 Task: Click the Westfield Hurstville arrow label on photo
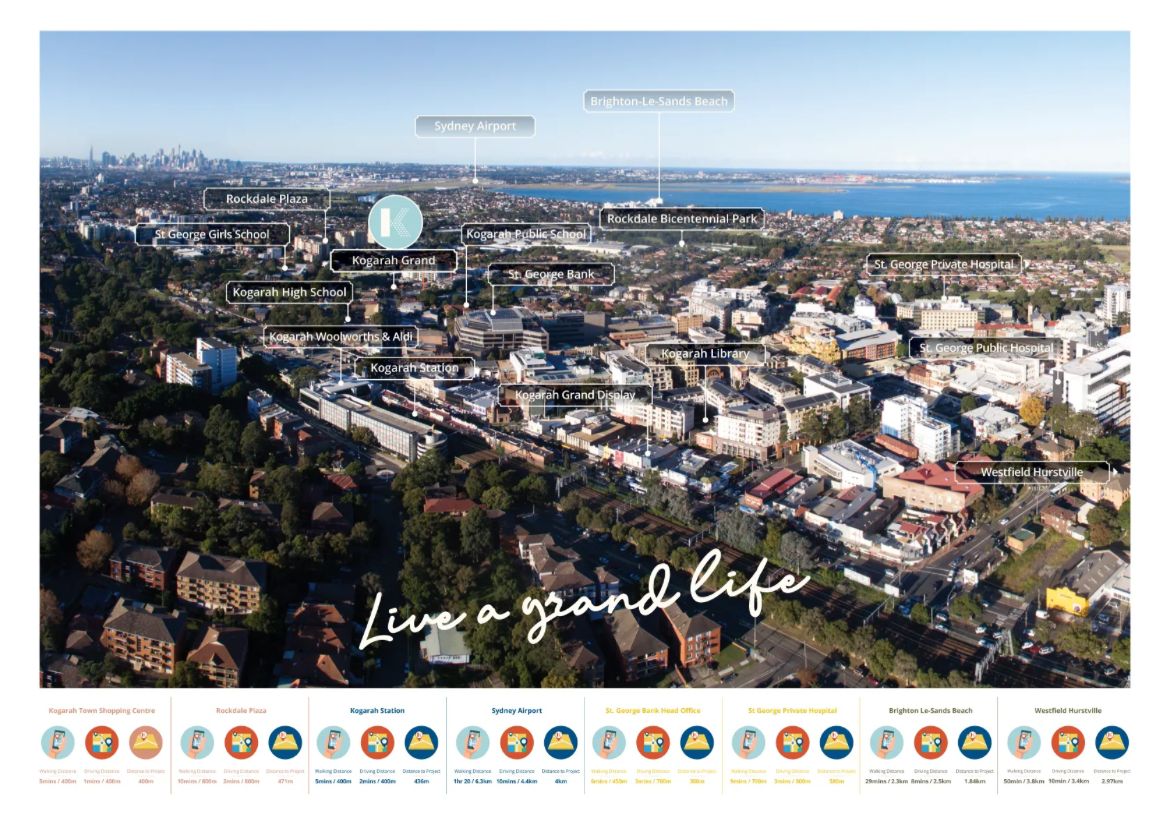coord(1032,472)
